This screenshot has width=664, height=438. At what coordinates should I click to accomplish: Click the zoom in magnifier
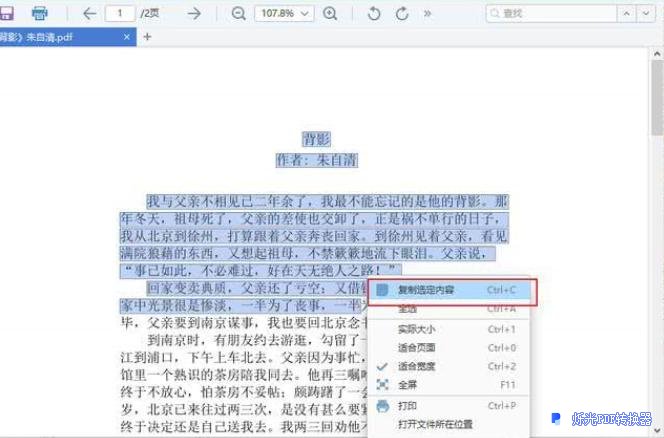point(330,14)
